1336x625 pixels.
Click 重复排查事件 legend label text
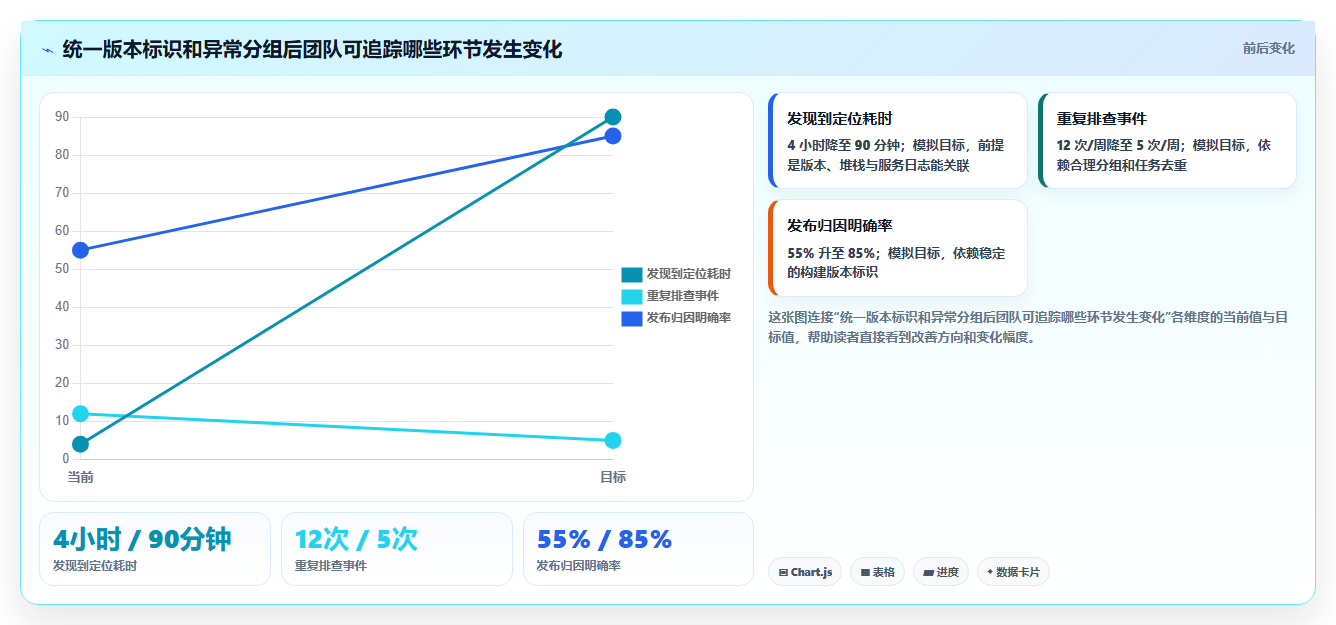tap(682, 296)
